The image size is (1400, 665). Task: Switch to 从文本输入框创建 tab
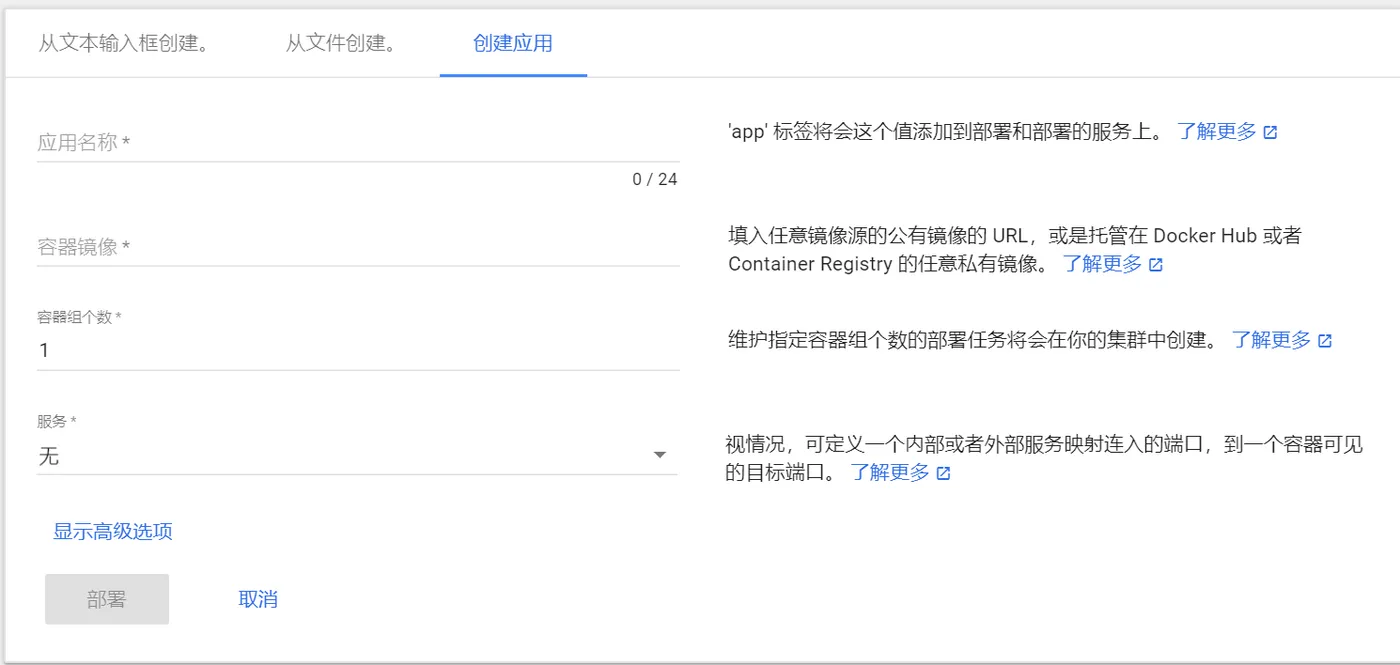124,44
